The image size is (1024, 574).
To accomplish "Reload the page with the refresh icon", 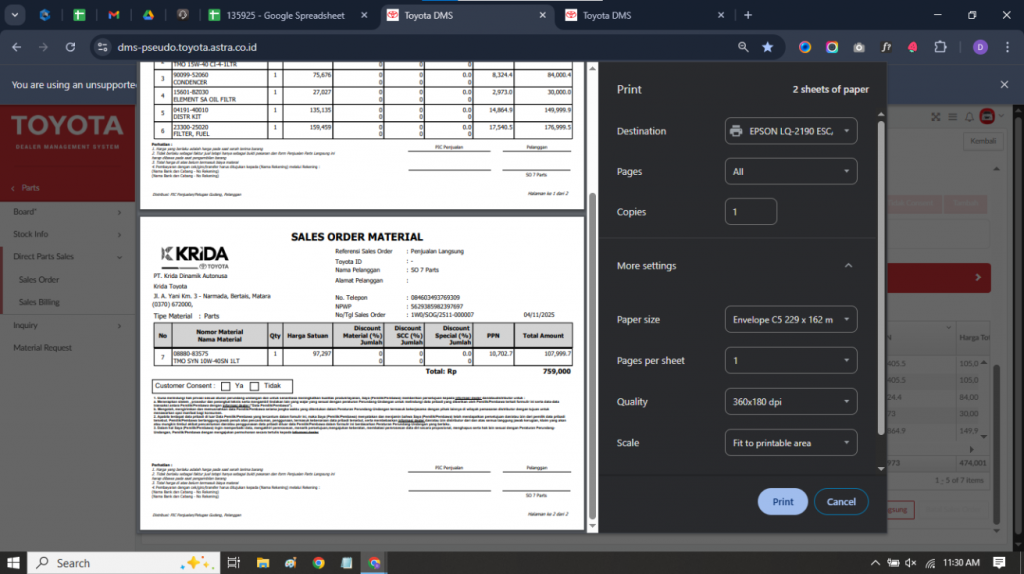I will (x=70, y=47).
